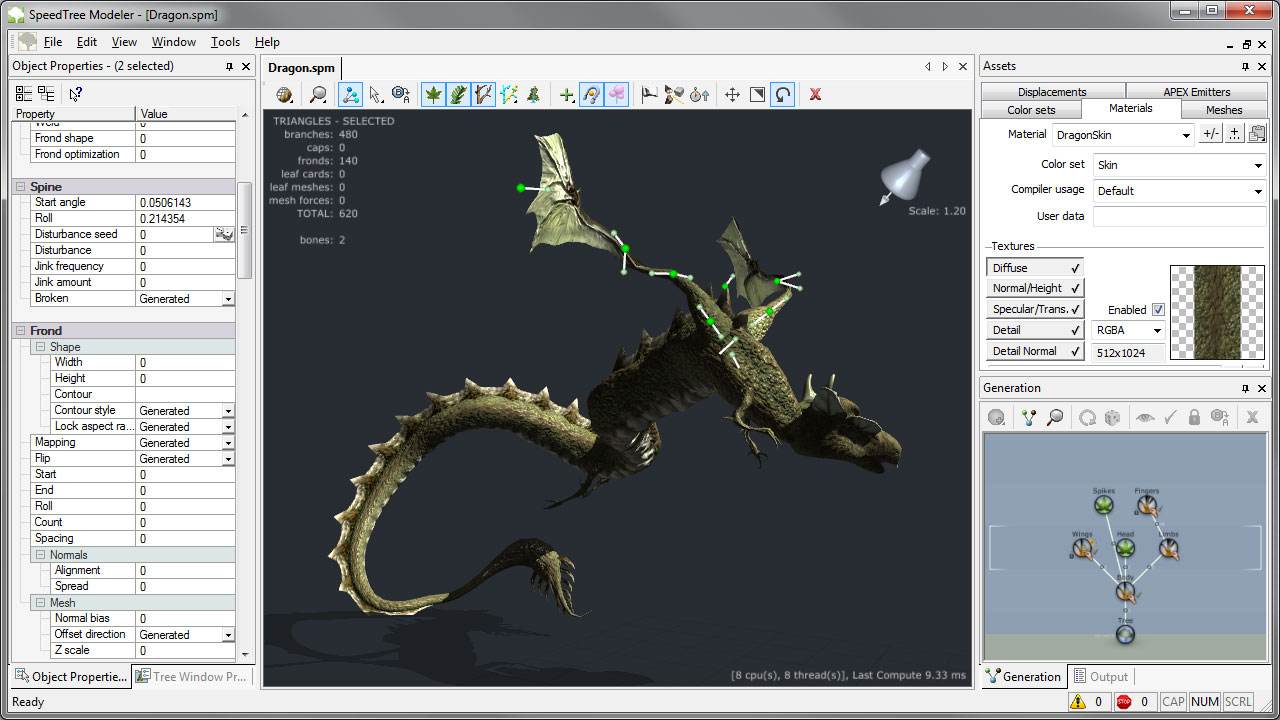The height and width of the screenshot is (720, 1280).
Task: Click the red X delete icon in viewport toolbar
Action: click(815, 94)
